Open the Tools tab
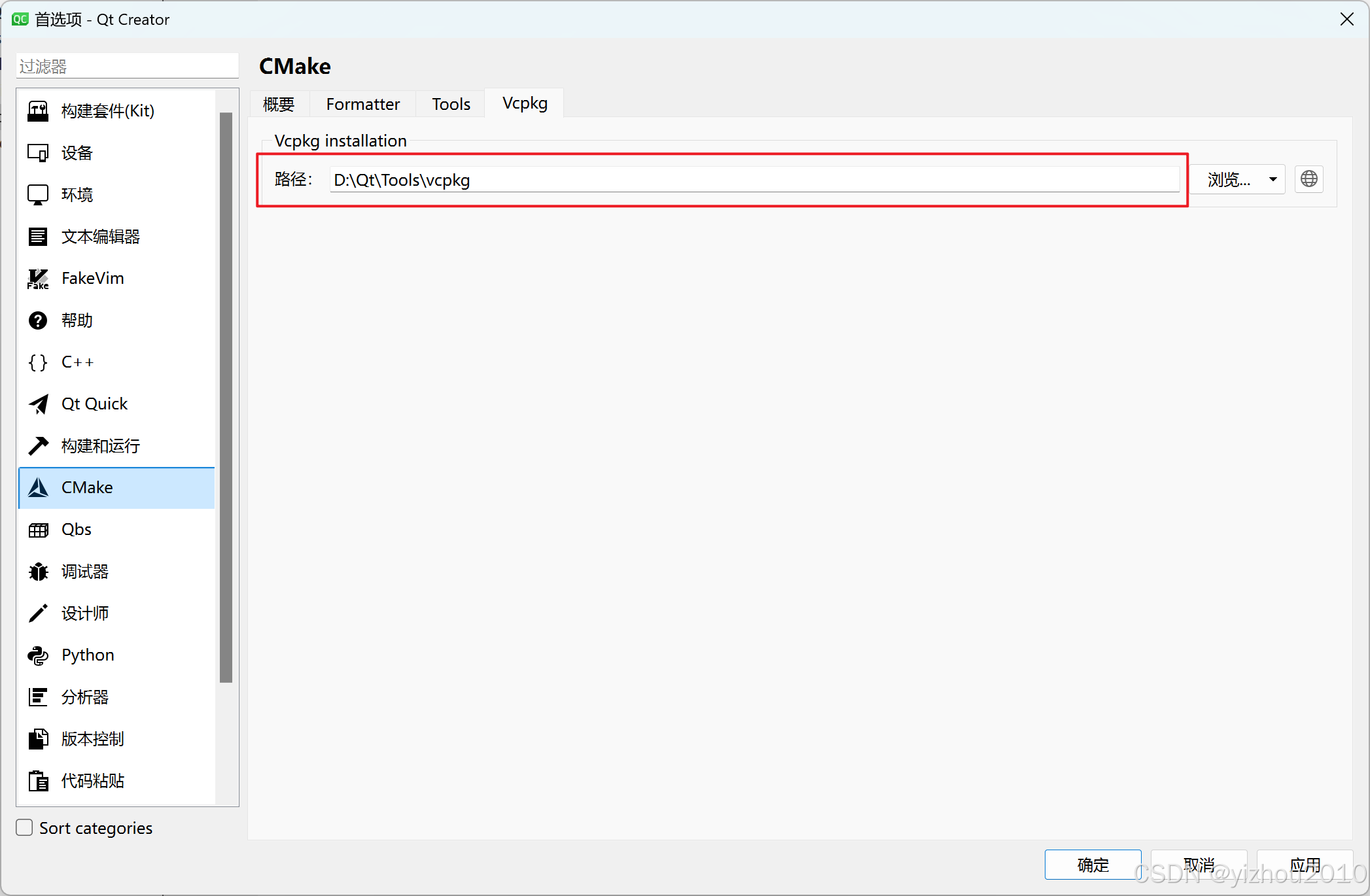1370x896 pixels. pos(451,104)
